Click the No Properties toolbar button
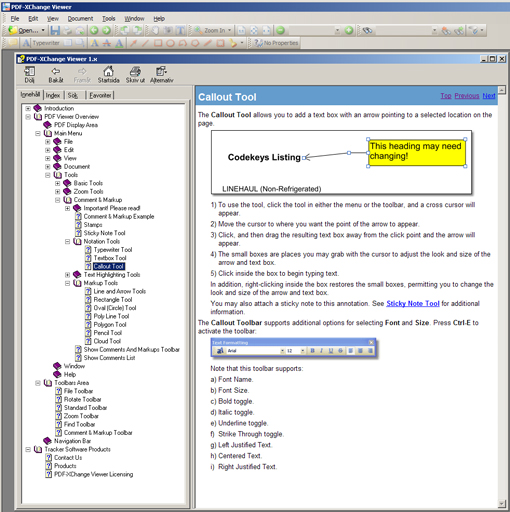Screen dimensions: 510x512 tap(276, 43)
